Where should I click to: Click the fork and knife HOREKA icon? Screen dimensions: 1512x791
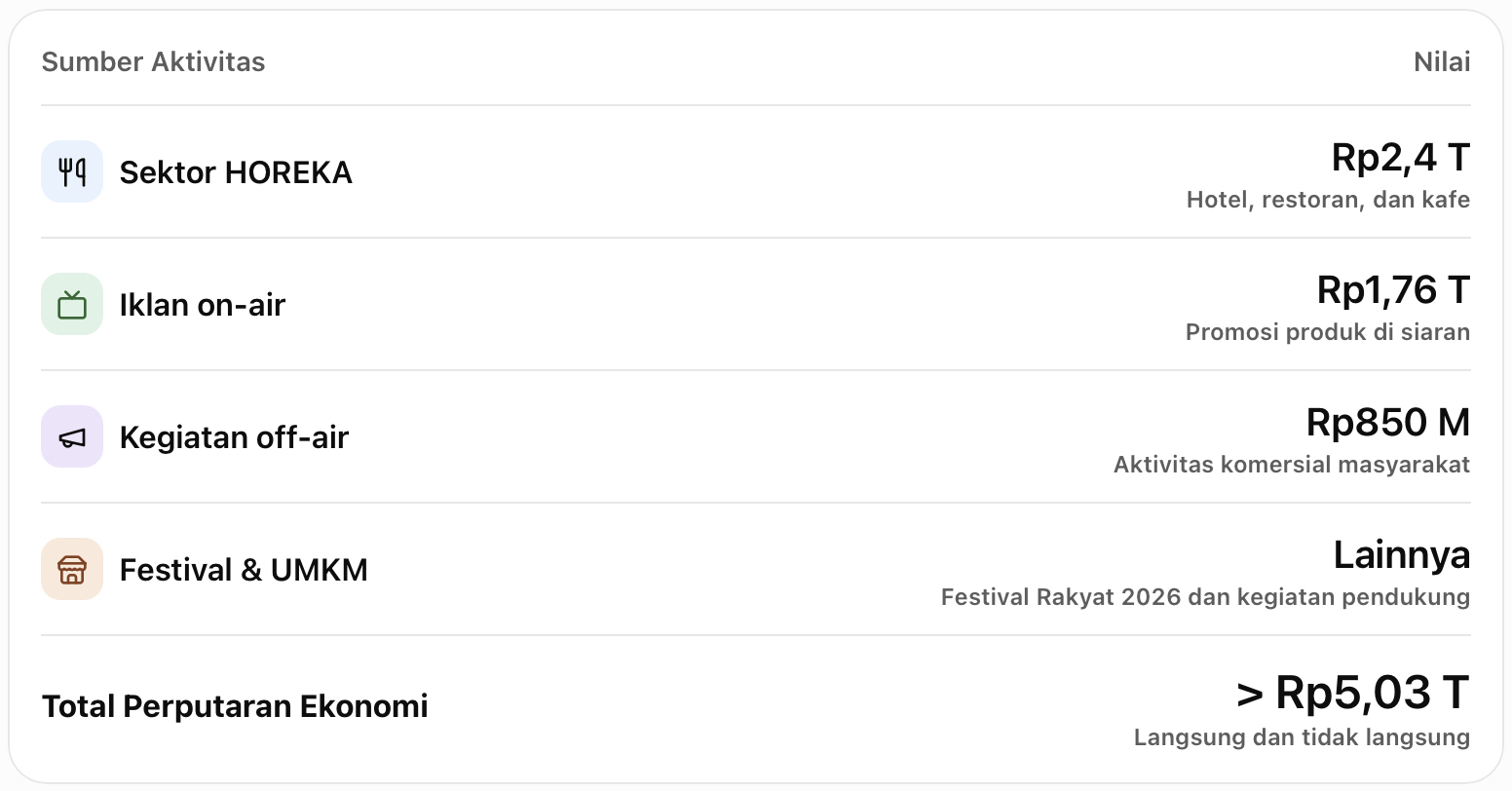point(72,171)
